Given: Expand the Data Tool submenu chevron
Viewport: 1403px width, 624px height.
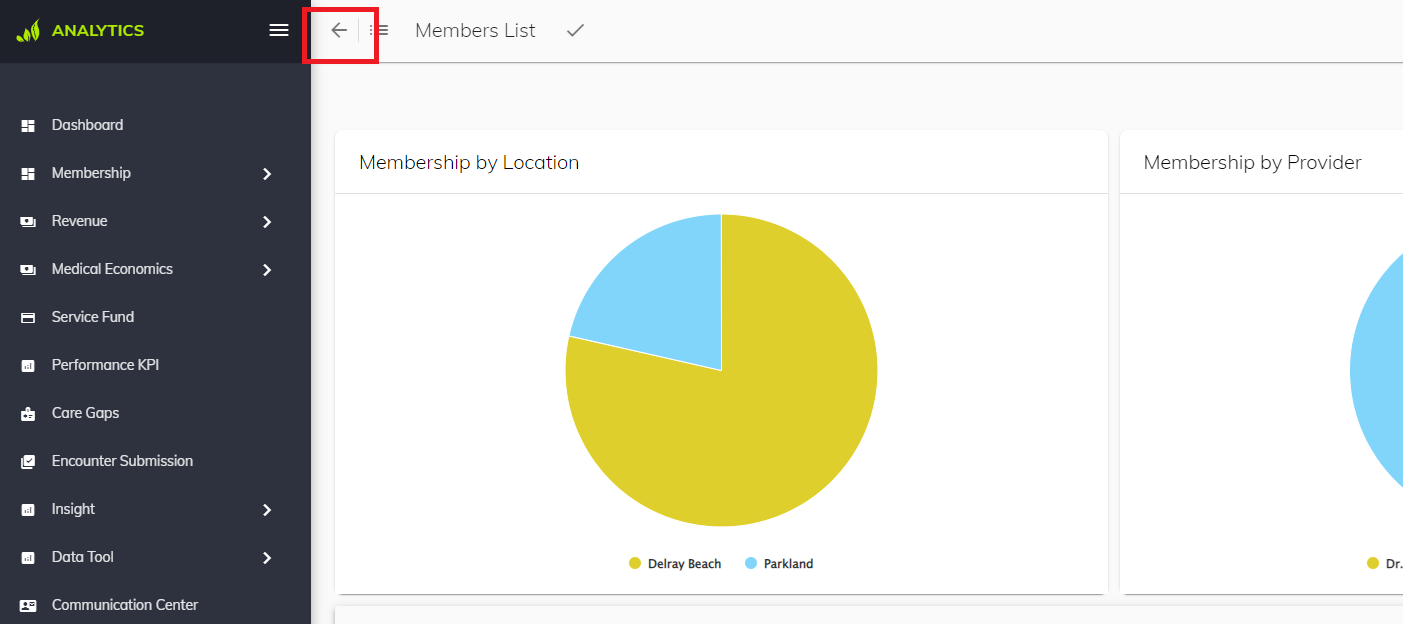Looking at the screenshot, I should [267, 558].
